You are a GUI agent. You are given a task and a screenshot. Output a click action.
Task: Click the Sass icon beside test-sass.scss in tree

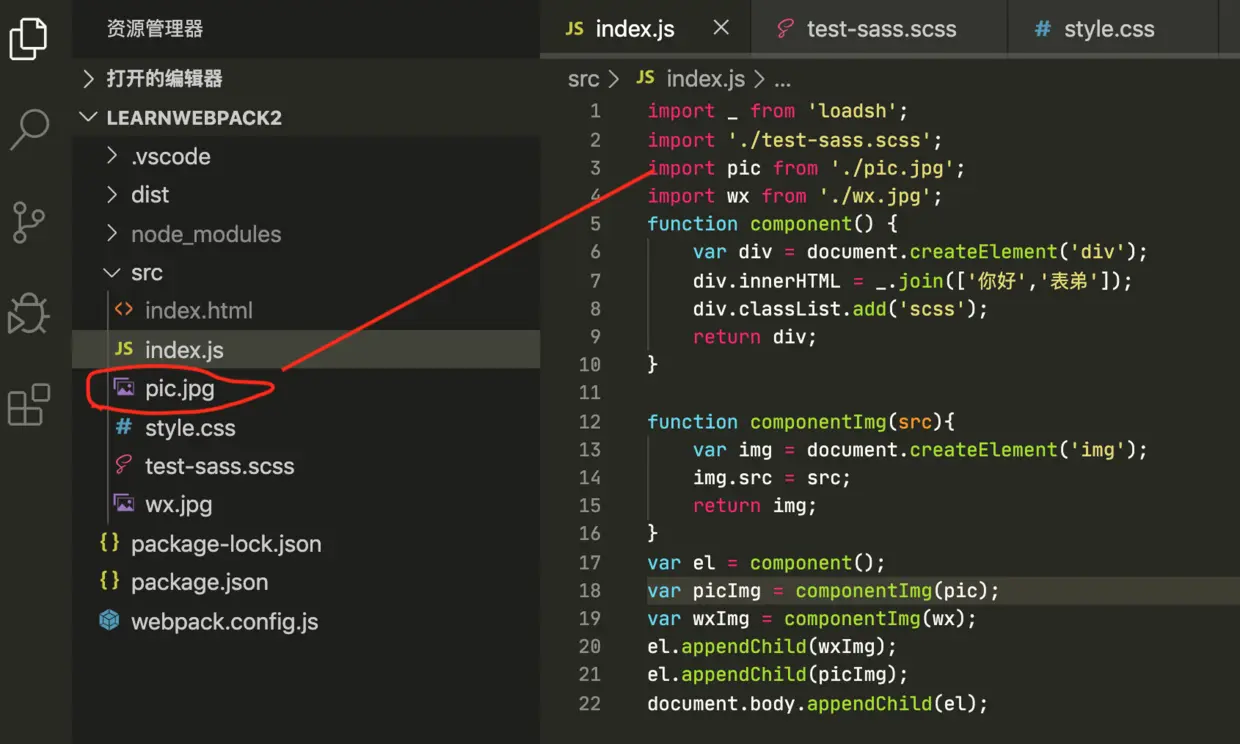(x=124, y=465)
